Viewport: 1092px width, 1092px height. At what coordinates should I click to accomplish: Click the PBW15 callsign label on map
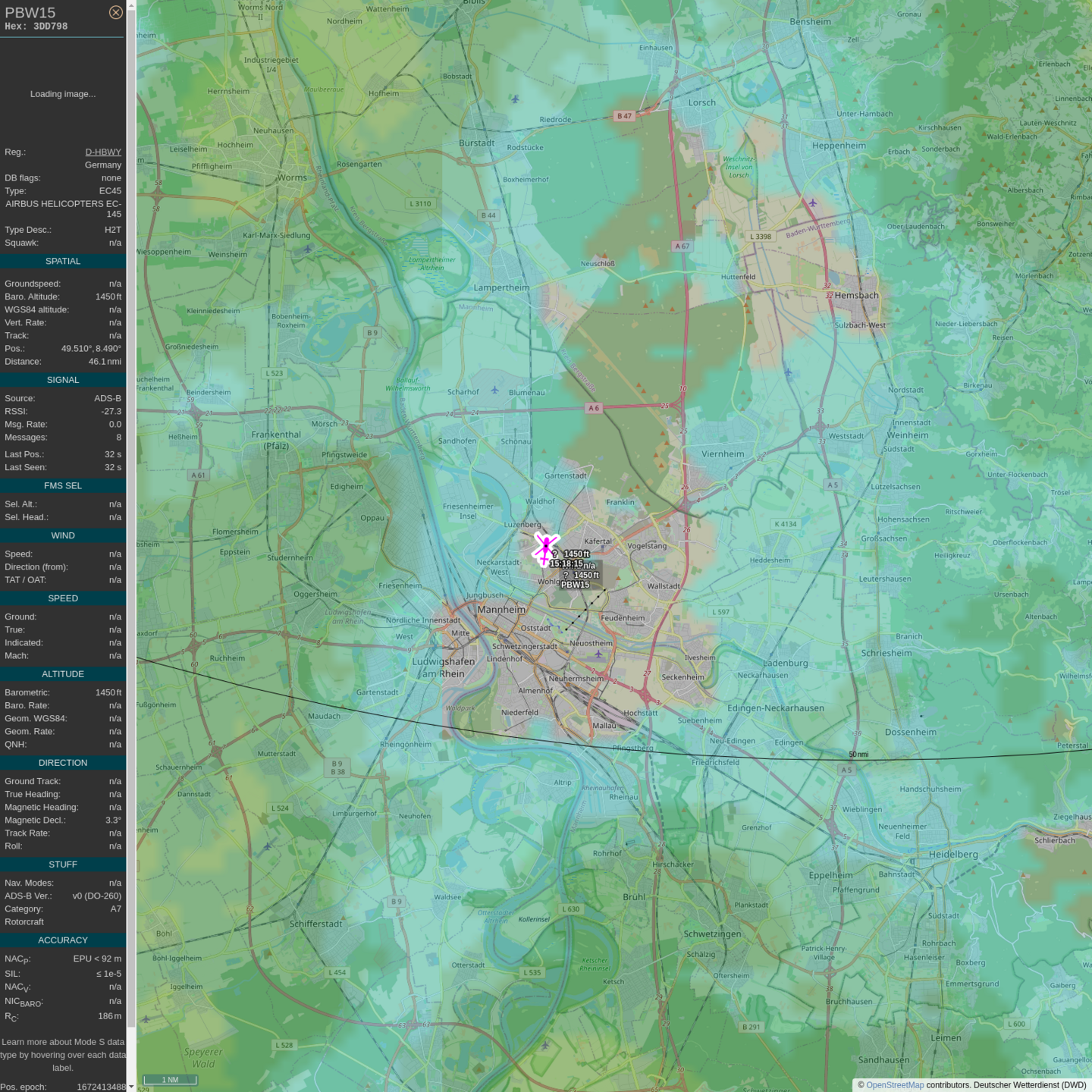coord(575,585)
